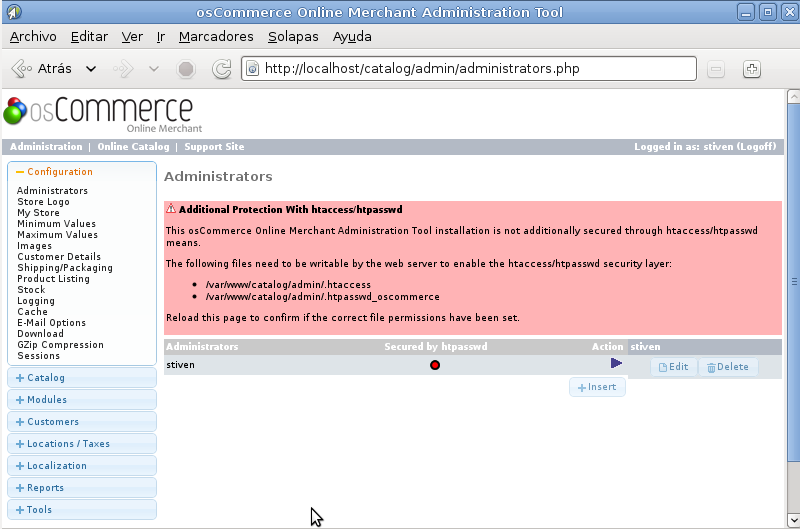Open Images settings
The width and height of the screenshot is (800, 529).
(x=34, y=246)
